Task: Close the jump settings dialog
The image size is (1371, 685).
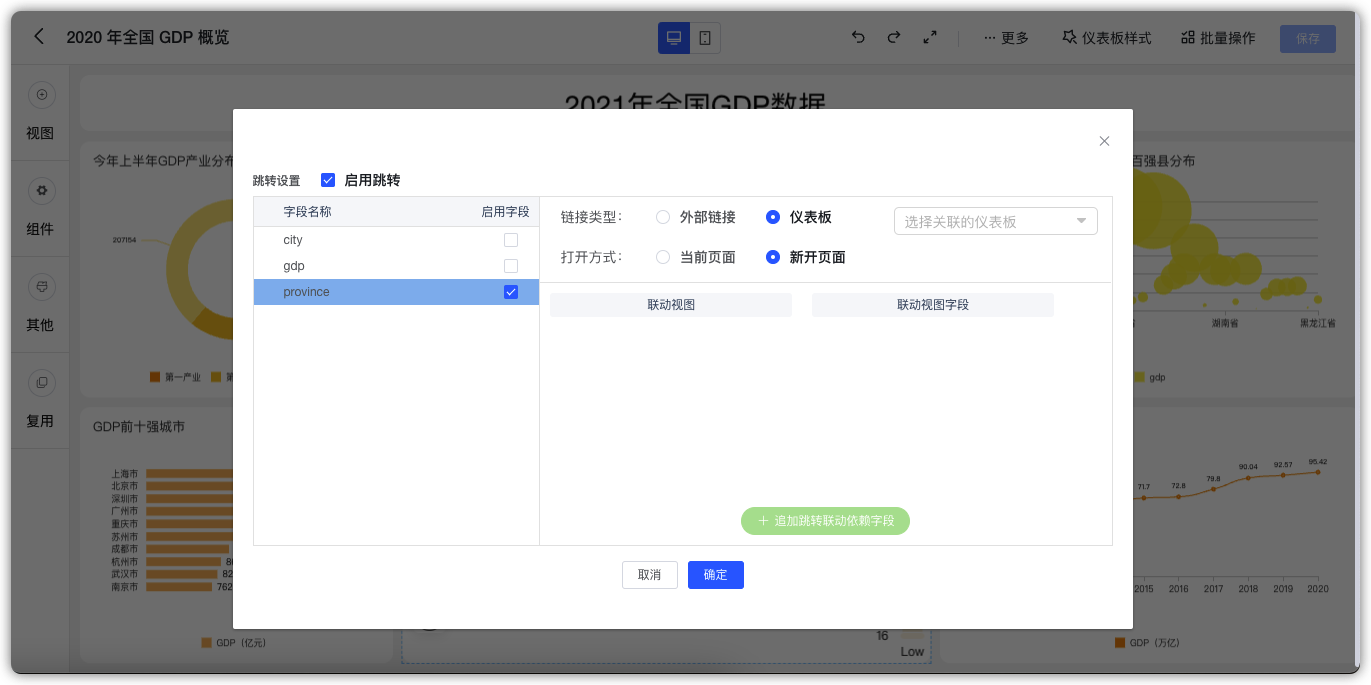Action: pos(1104,141)
